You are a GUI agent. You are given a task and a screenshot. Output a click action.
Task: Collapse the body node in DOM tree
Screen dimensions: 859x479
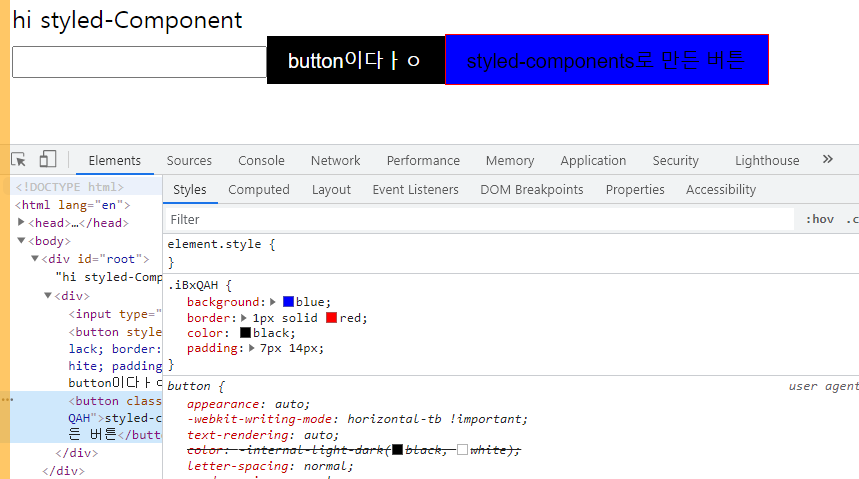pos(21,240)
